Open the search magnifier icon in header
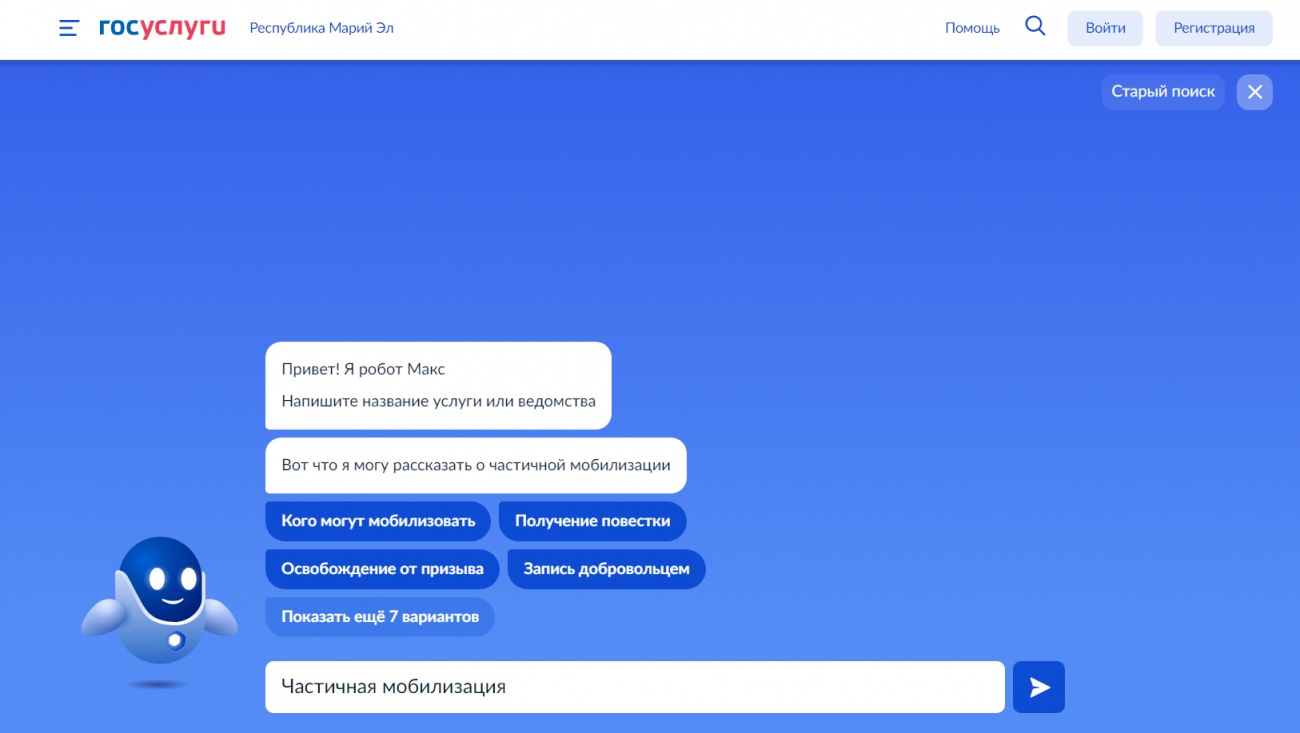 point(1035,27)
